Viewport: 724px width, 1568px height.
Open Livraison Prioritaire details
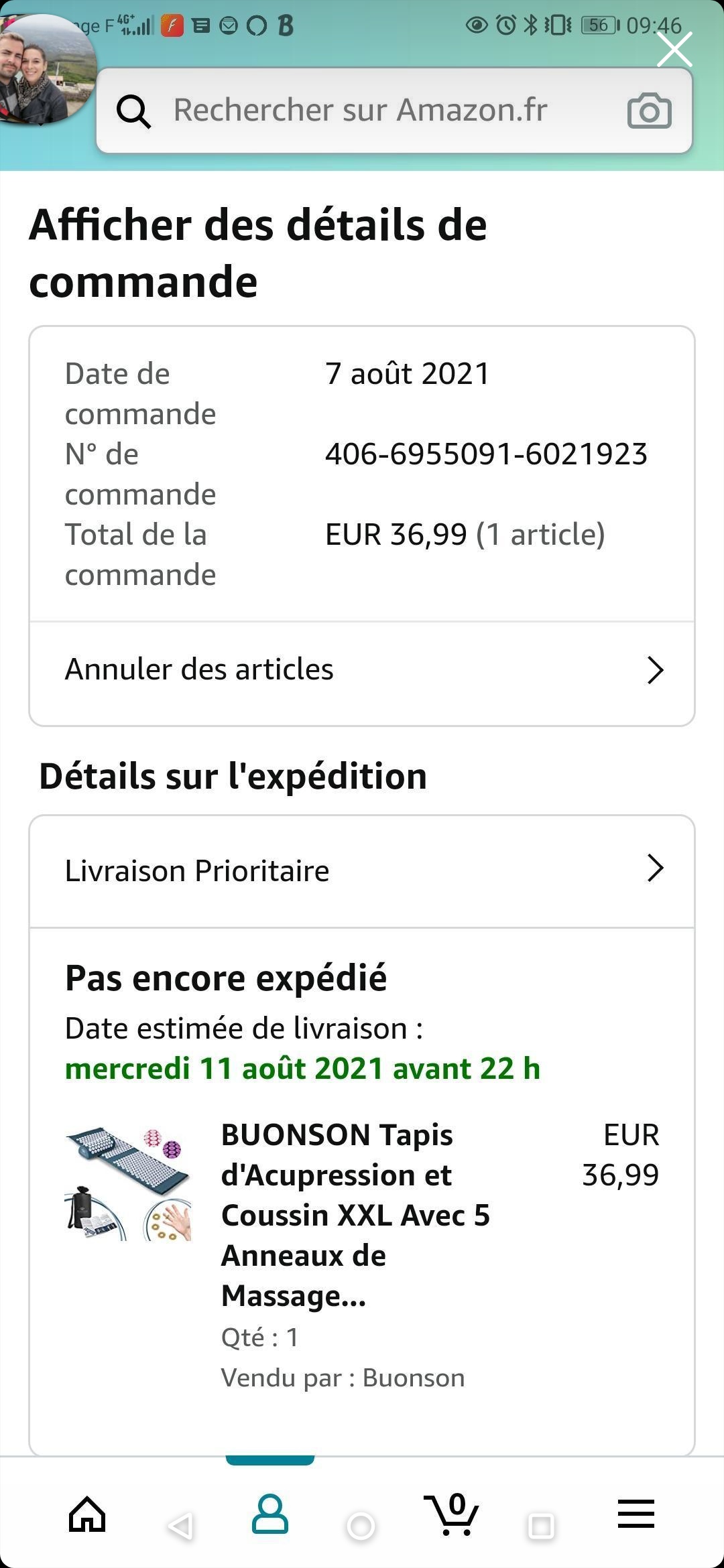point(197,871)
